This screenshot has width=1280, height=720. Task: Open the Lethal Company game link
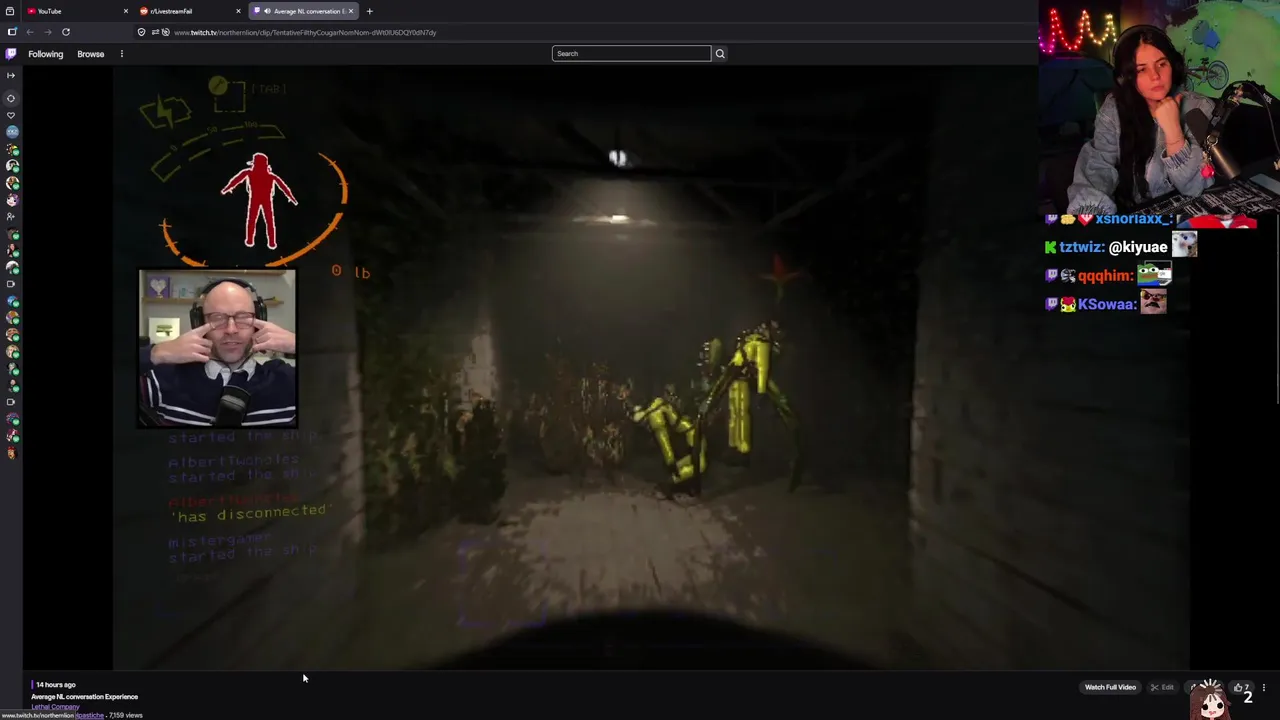tap(55, 707)
